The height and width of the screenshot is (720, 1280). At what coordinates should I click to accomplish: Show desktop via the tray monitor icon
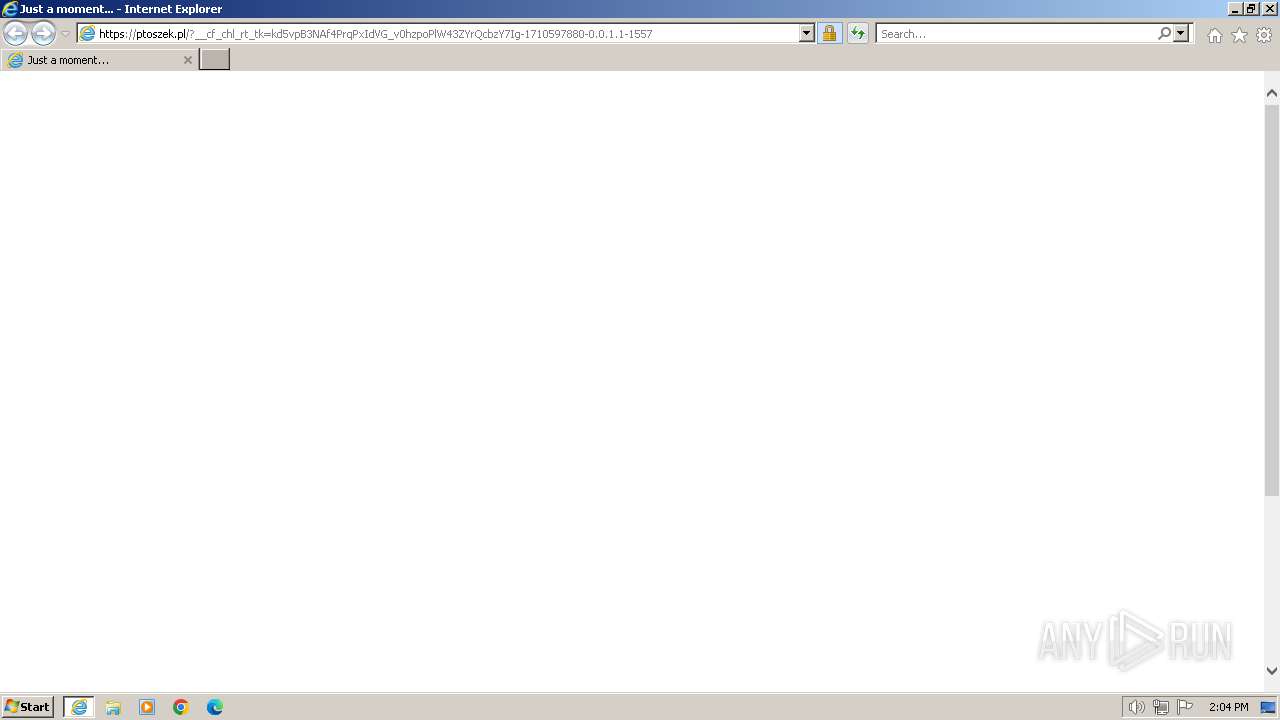click(x=1268, y=707)
